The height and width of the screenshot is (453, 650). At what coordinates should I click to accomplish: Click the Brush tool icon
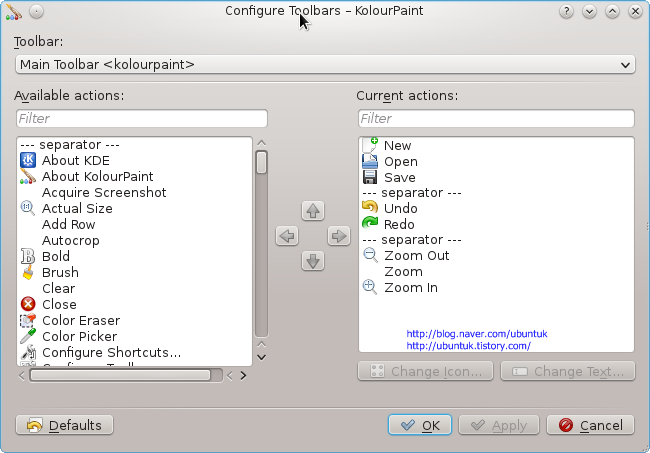[28, 272]
